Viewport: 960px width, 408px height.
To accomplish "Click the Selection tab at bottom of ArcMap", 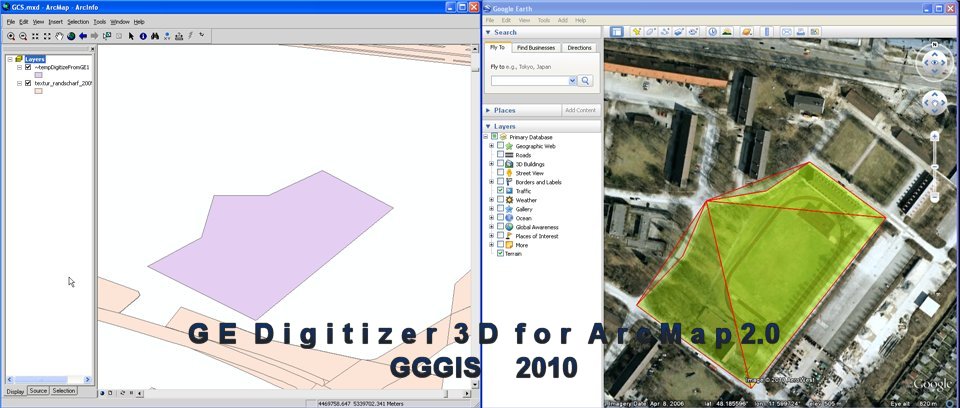I will [64, 391].
